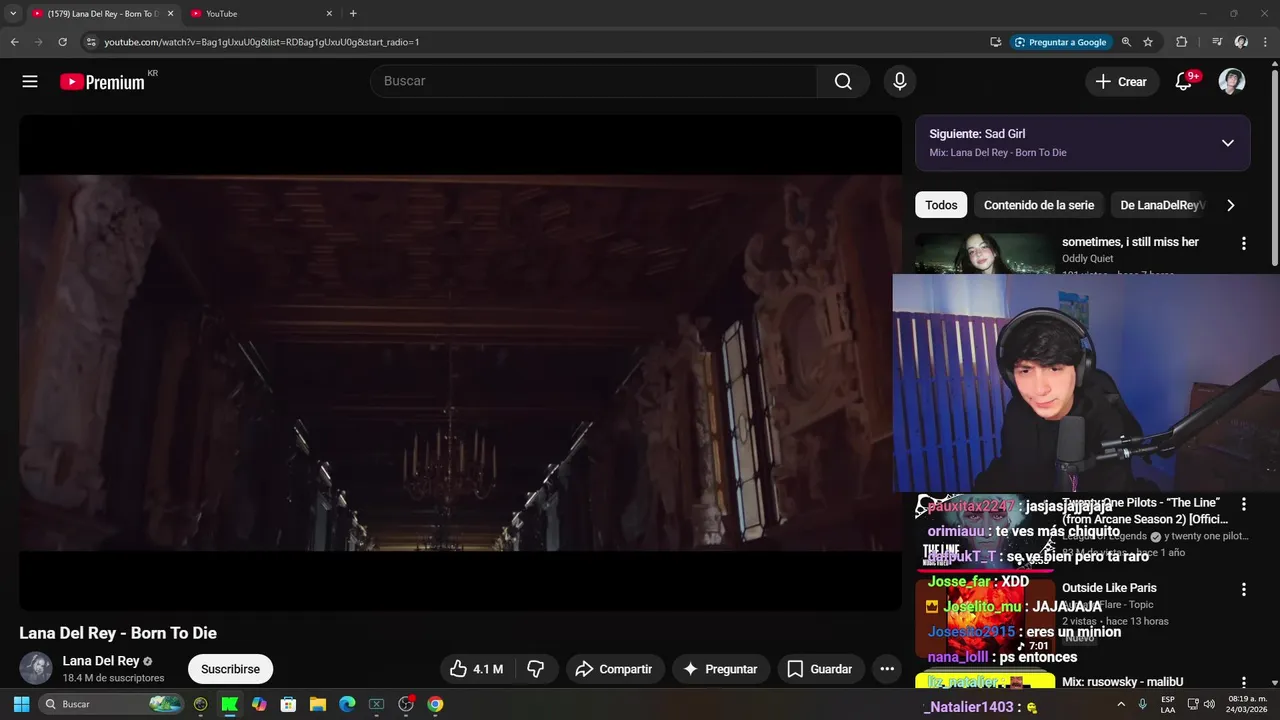Open File Explorer from taskbar

coord(318,704)
